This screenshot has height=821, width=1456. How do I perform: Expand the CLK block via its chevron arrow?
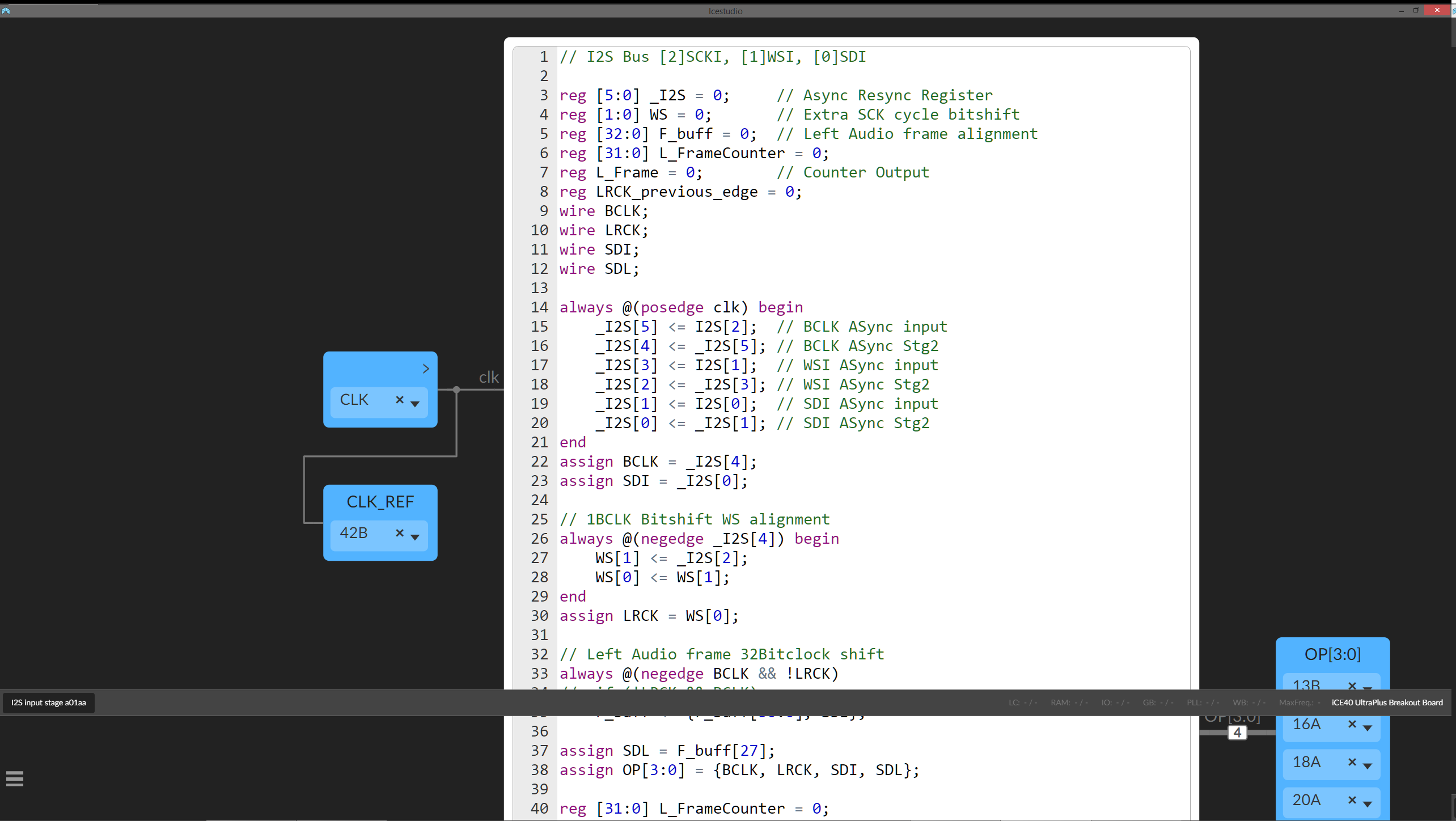(x=426, y=369)
